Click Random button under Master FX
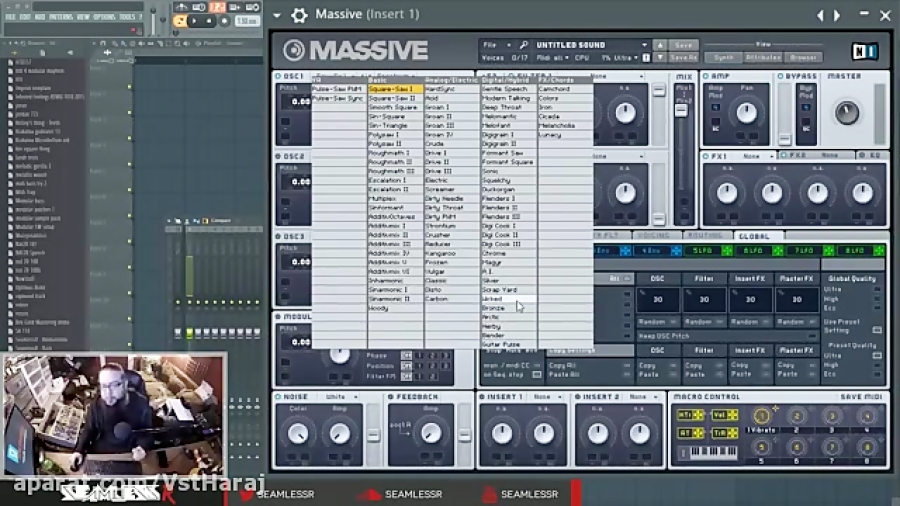This screenshot has width=900, height=506. pyautogui.click(x=796, y=322)
